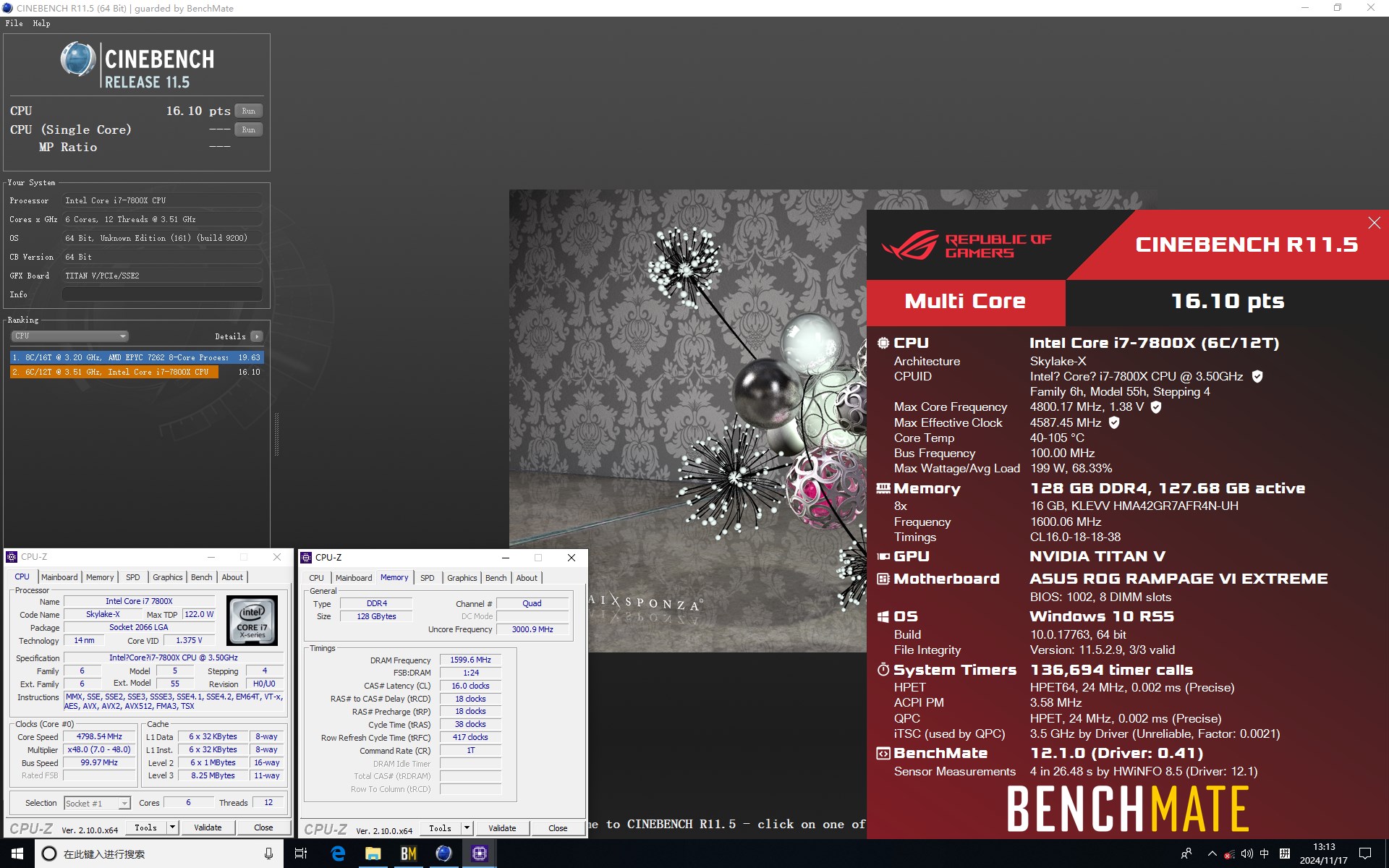Run the CPU multi-core benchmark
Viewport: 1389px width, 868px height.
click(248, 111)
